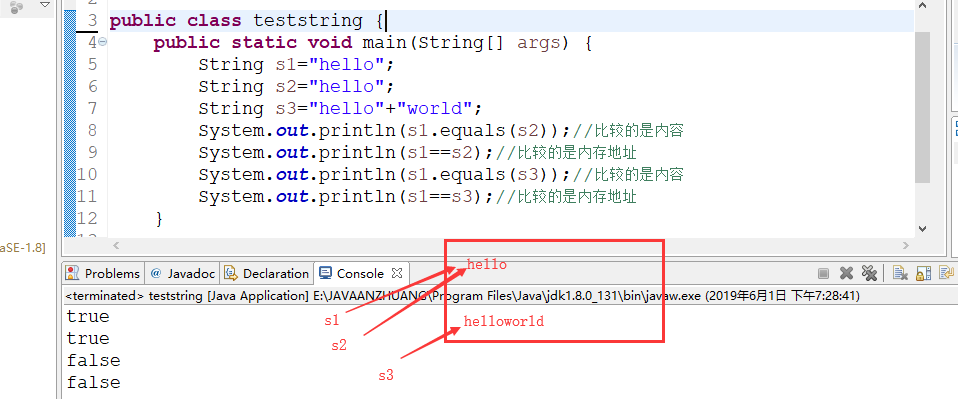Toggle Scroll Lock in the Console
Screen dimensions: 958x399
(x=923, y=273)
